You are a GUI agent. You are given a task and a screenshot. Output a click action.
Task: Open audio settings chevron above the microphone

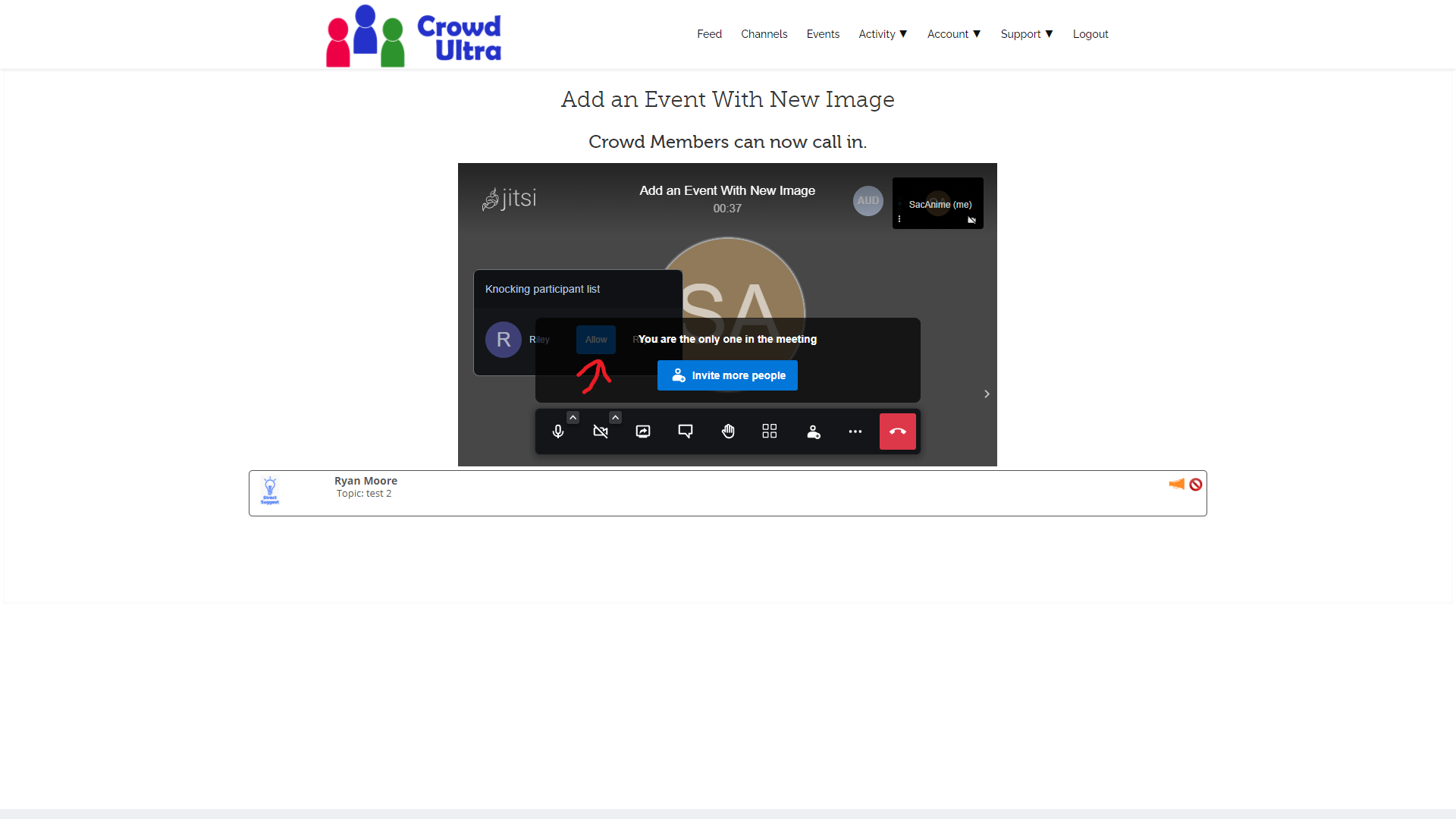573,417
